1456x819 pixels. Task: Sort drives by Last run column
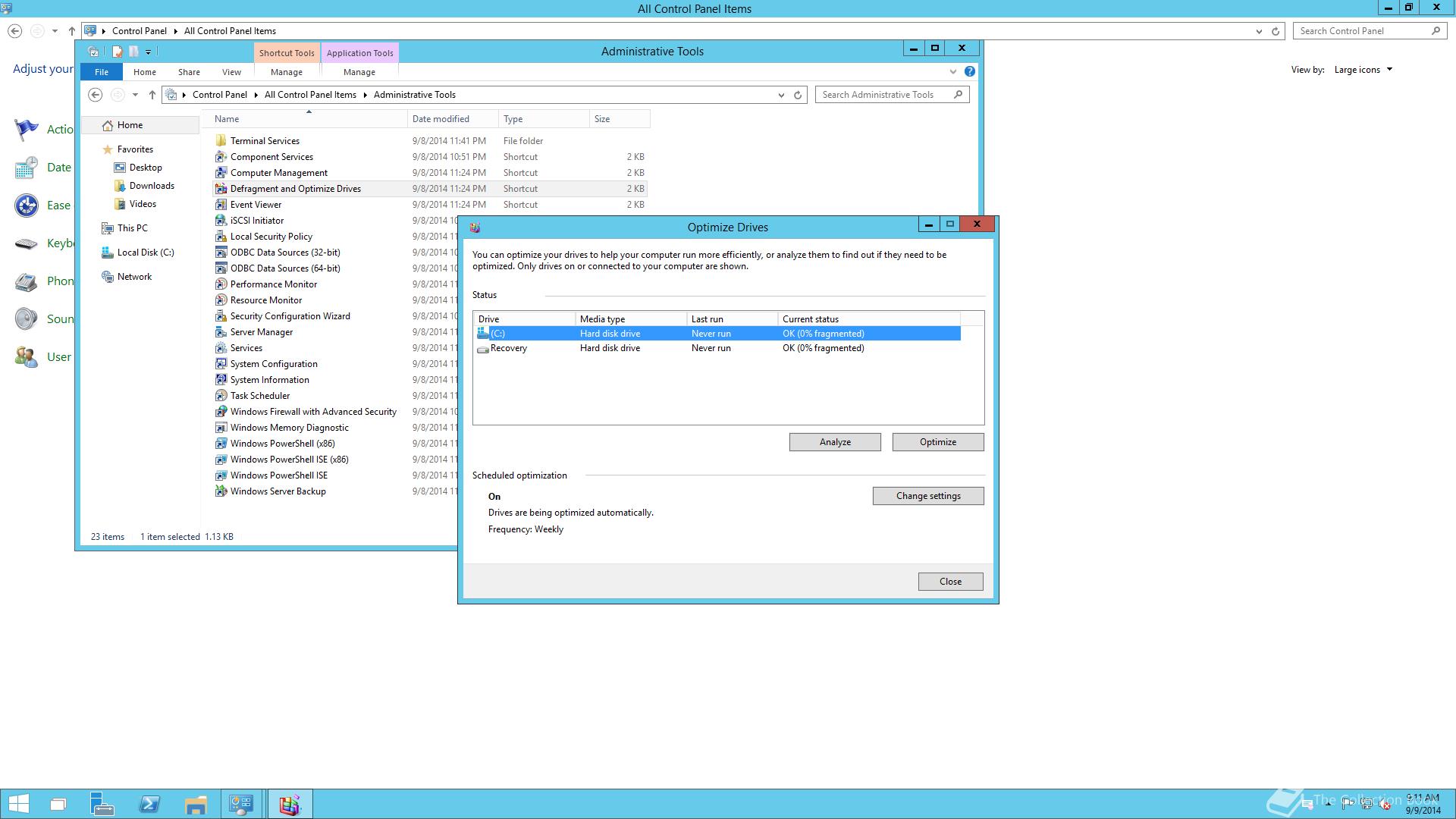[732, 319]
